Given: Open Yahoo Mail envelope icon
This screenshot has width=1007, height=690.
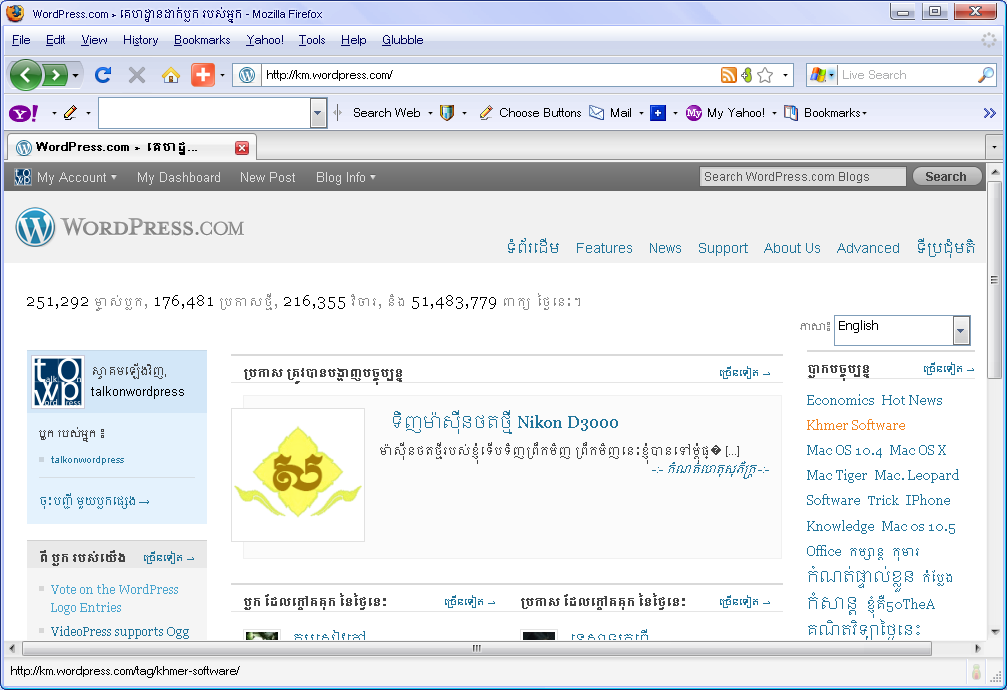Looking at the screenshot, I should pos(597,113).
